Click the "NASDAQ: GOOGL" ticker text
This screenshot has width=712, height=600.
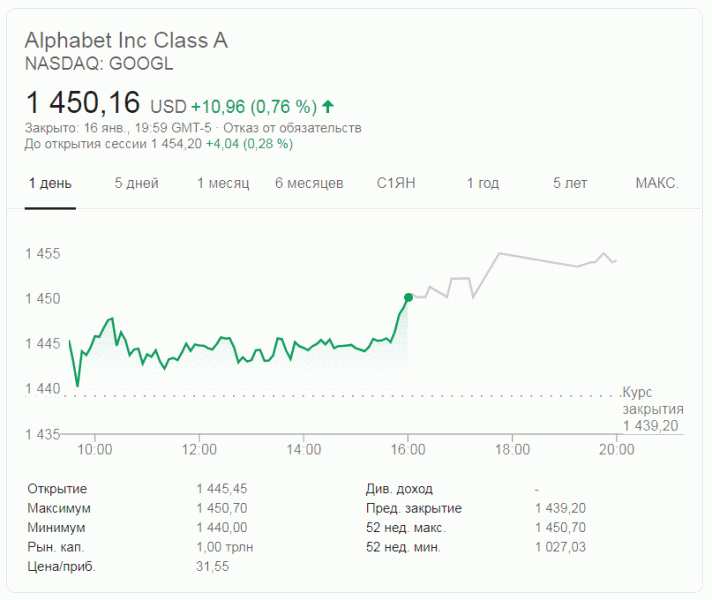99,63
